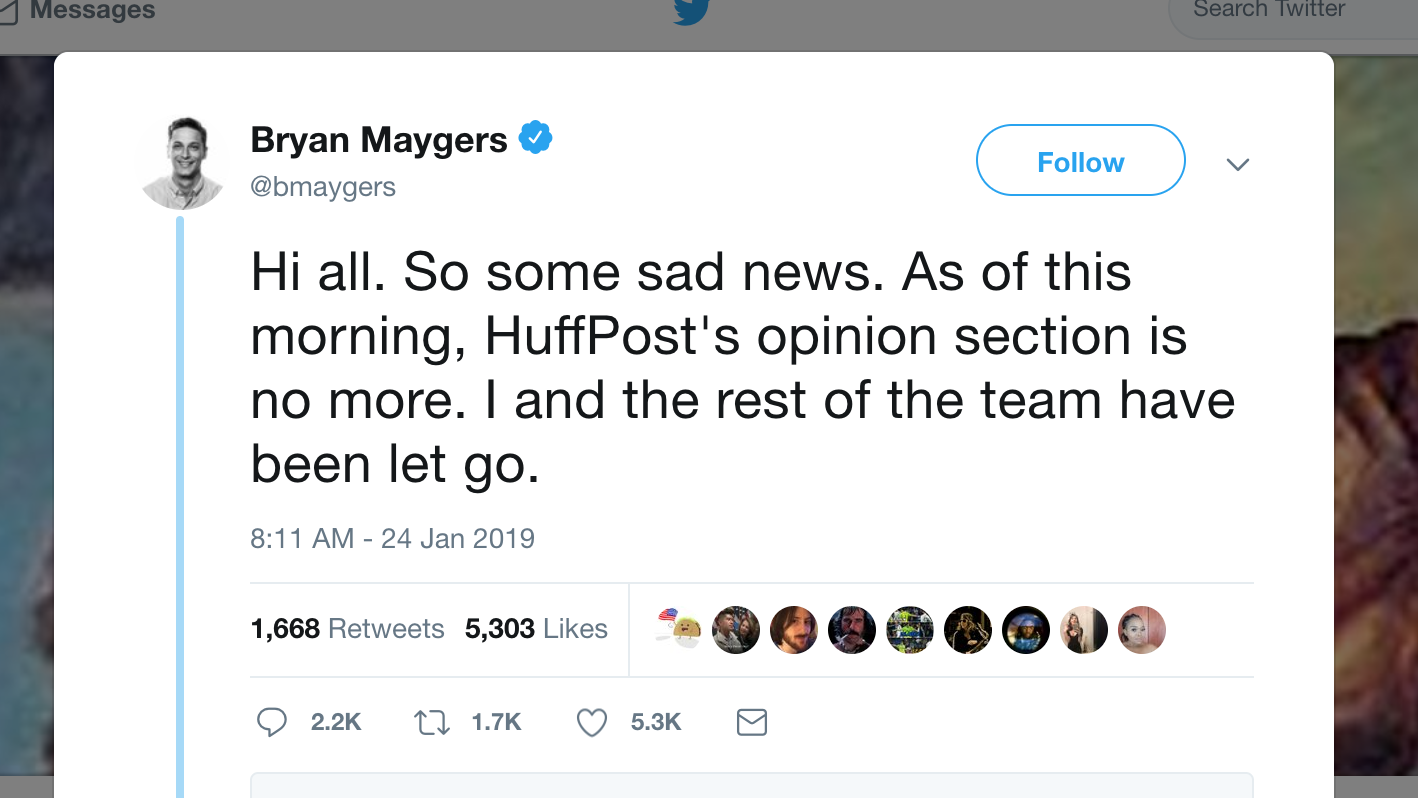This screenshot has height=798, width=1418.
Task: Open the @bmaygers handle link
Action: 323,187
